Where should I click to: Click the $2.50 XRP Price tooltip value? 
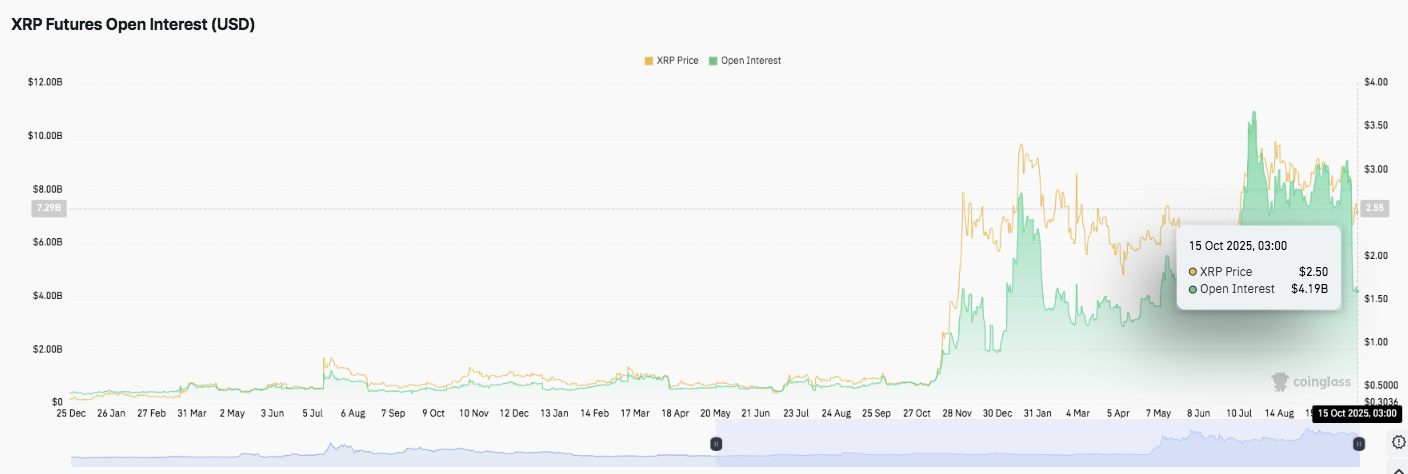tap(1313, 272)
